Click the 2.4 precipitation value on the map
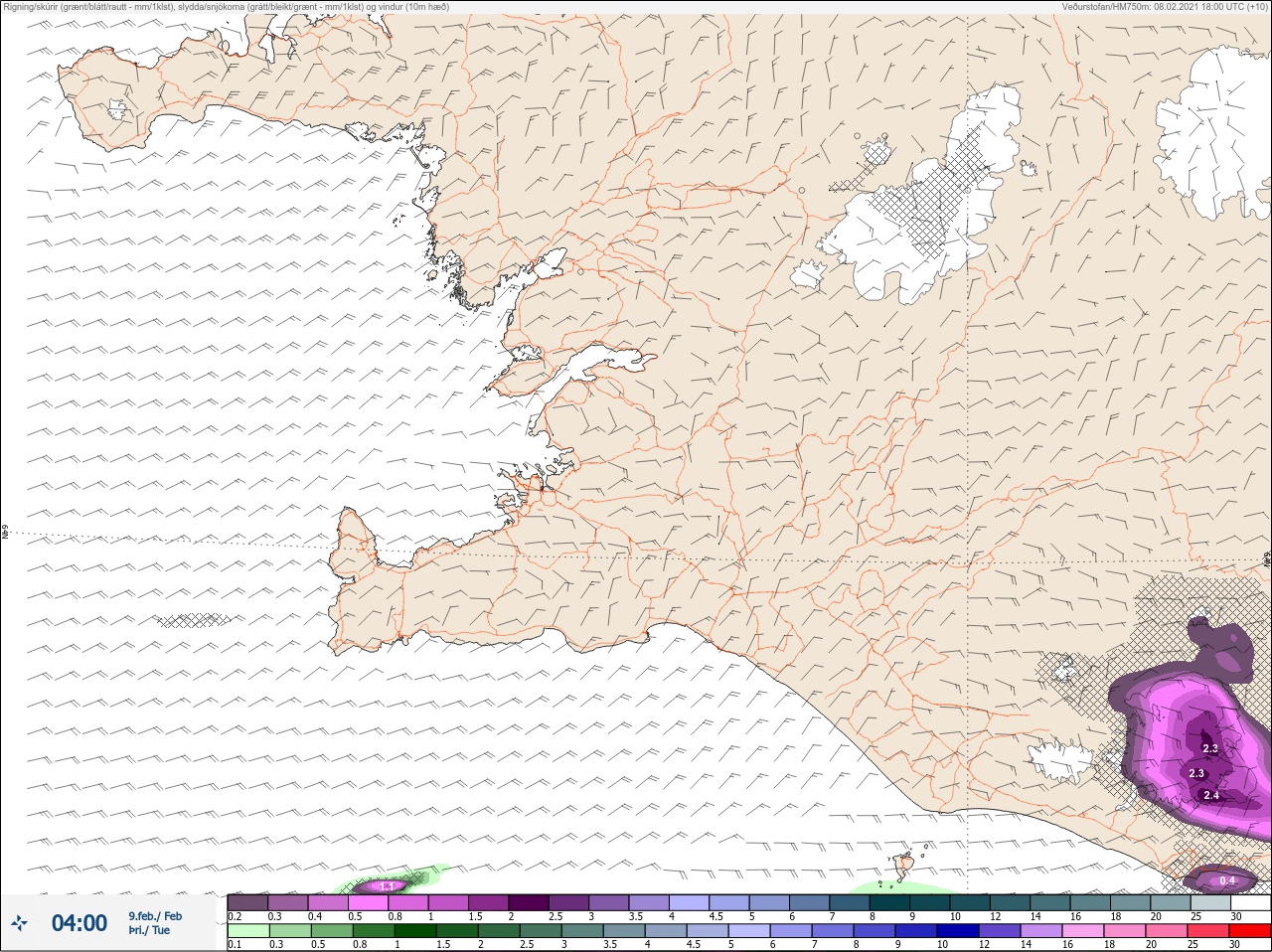The width and height of the screenshot is (1272, 952). (x=1210, y=795)
